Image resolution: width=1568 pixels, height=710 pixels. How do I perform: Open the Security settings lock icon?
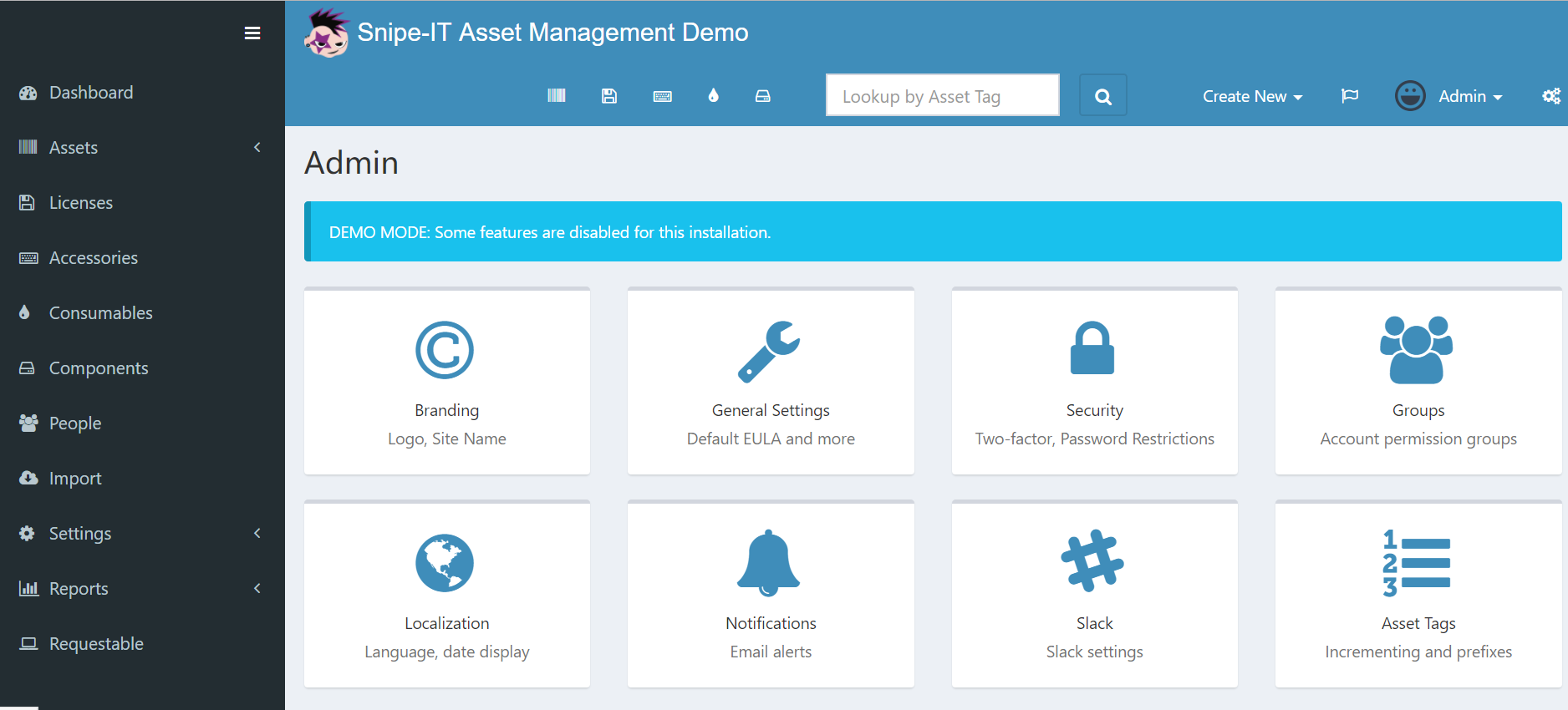pyautogui.click(x=1092, y=349)
